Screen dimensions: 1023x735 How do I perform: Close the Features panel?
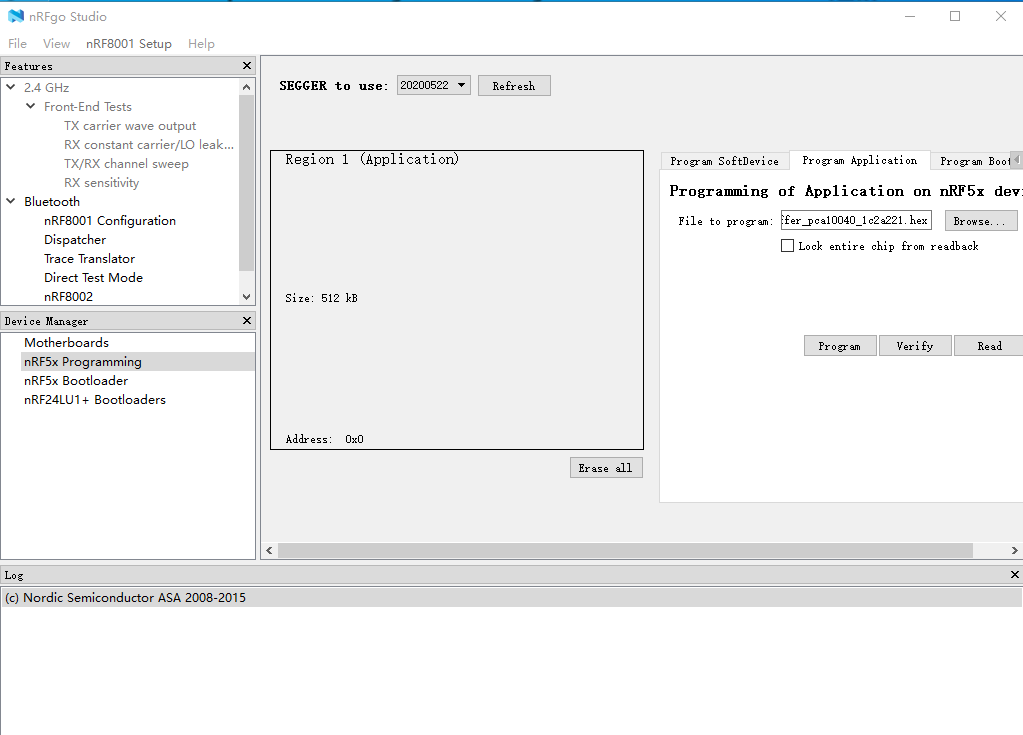tap(247, 66)
